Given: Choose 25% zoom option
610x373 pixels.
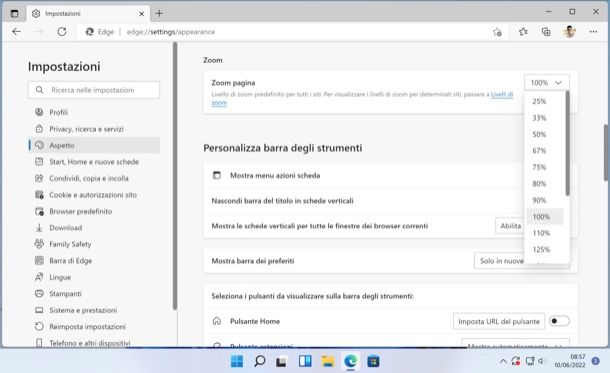Looking at the screenshot, I should [x=545, y=101].
